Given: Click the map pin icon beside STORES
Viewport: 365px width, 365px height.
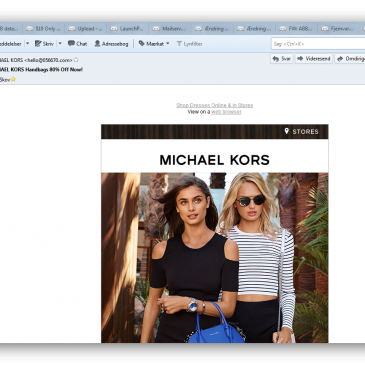Looking at the screenshot, I should (287, 131).
